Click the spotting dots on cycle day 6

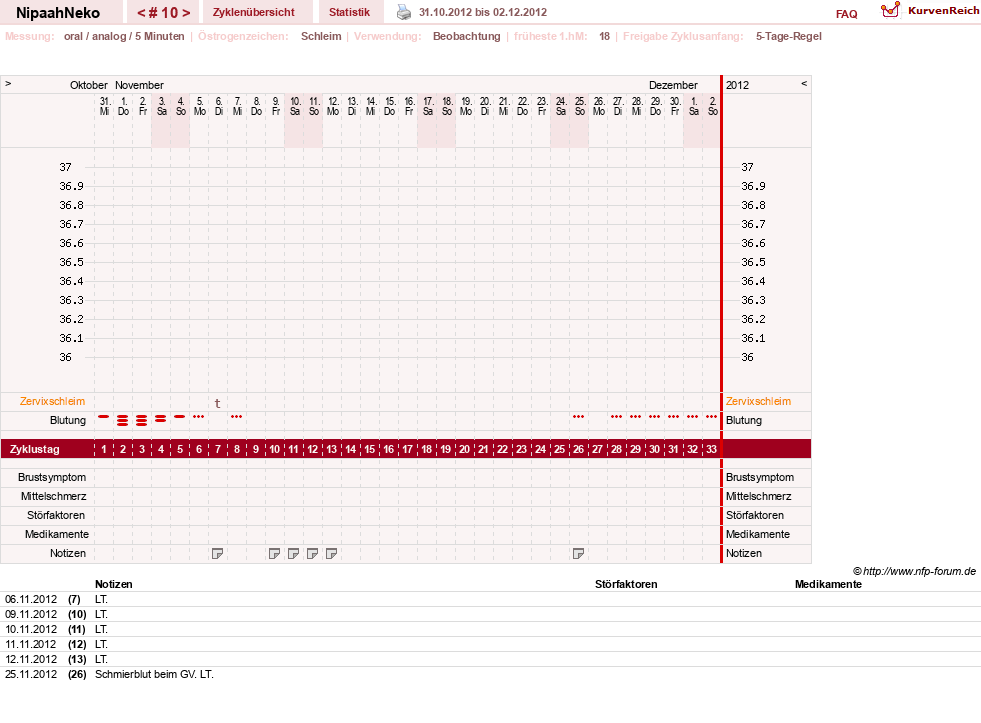198,417
